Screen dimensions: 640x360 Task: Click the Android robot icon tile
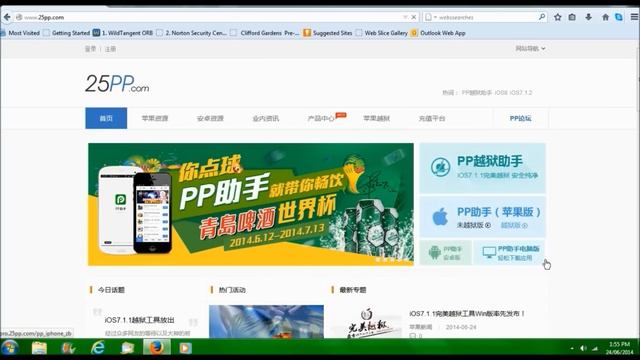pos(435,253)
